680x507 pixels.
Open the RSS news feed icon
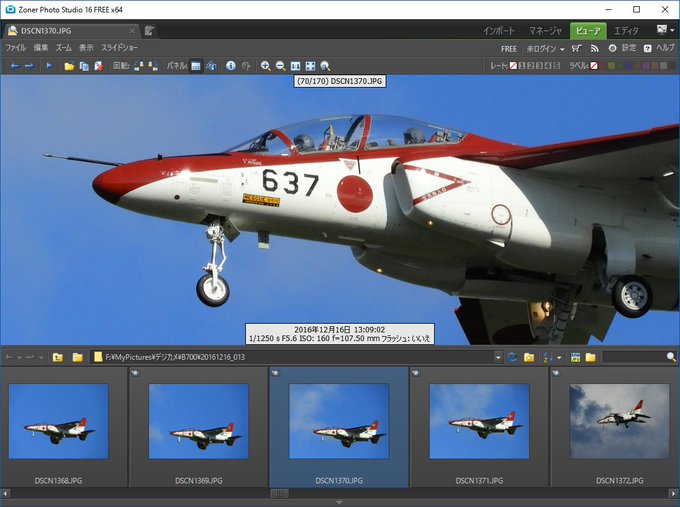(x=595, y=49)
